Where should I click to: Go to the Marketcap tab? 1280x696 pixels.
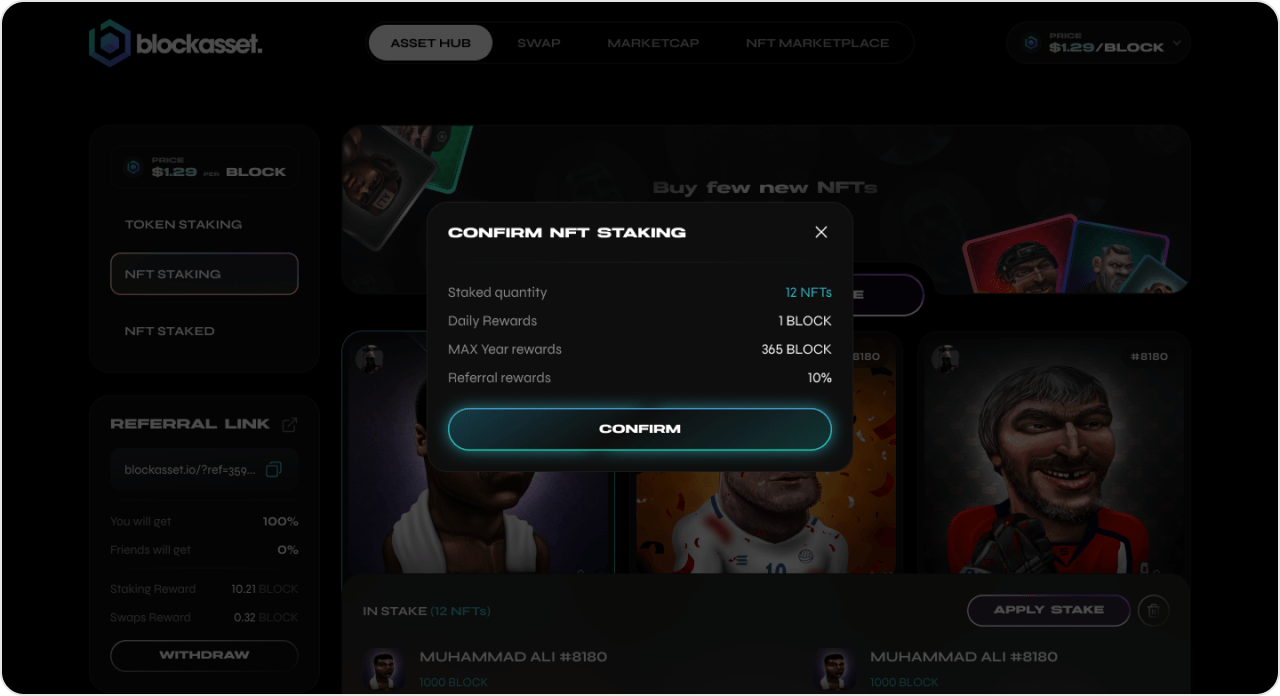[653, 43]
